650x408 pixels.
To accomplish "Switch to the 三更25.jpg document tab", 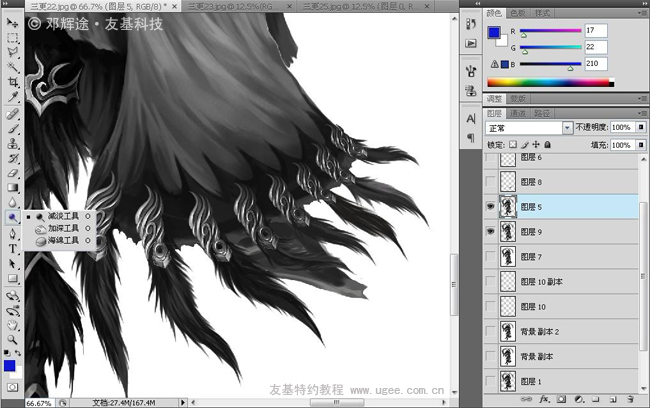I will click(x=364, y=6).
